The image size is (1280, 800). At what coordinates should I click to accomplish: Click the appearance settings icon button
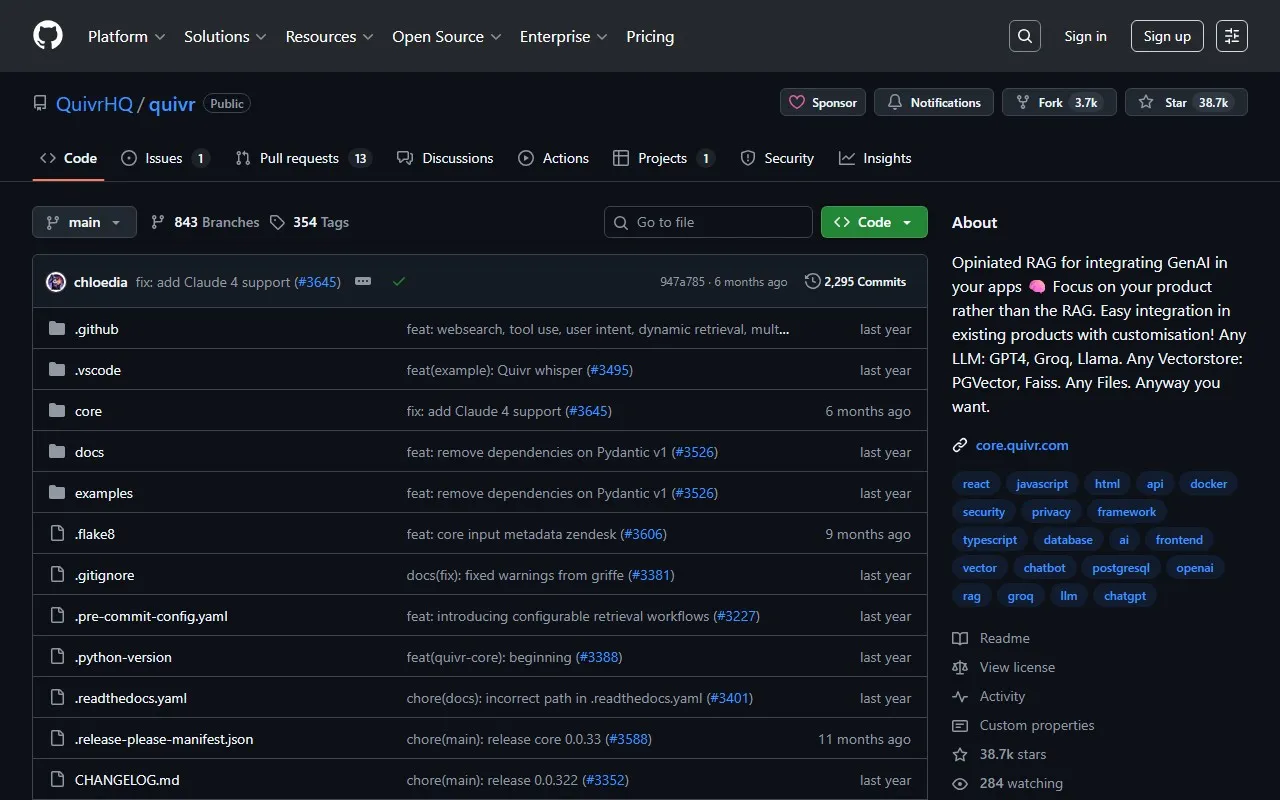pyautogui.click(x=1232, y=36)
